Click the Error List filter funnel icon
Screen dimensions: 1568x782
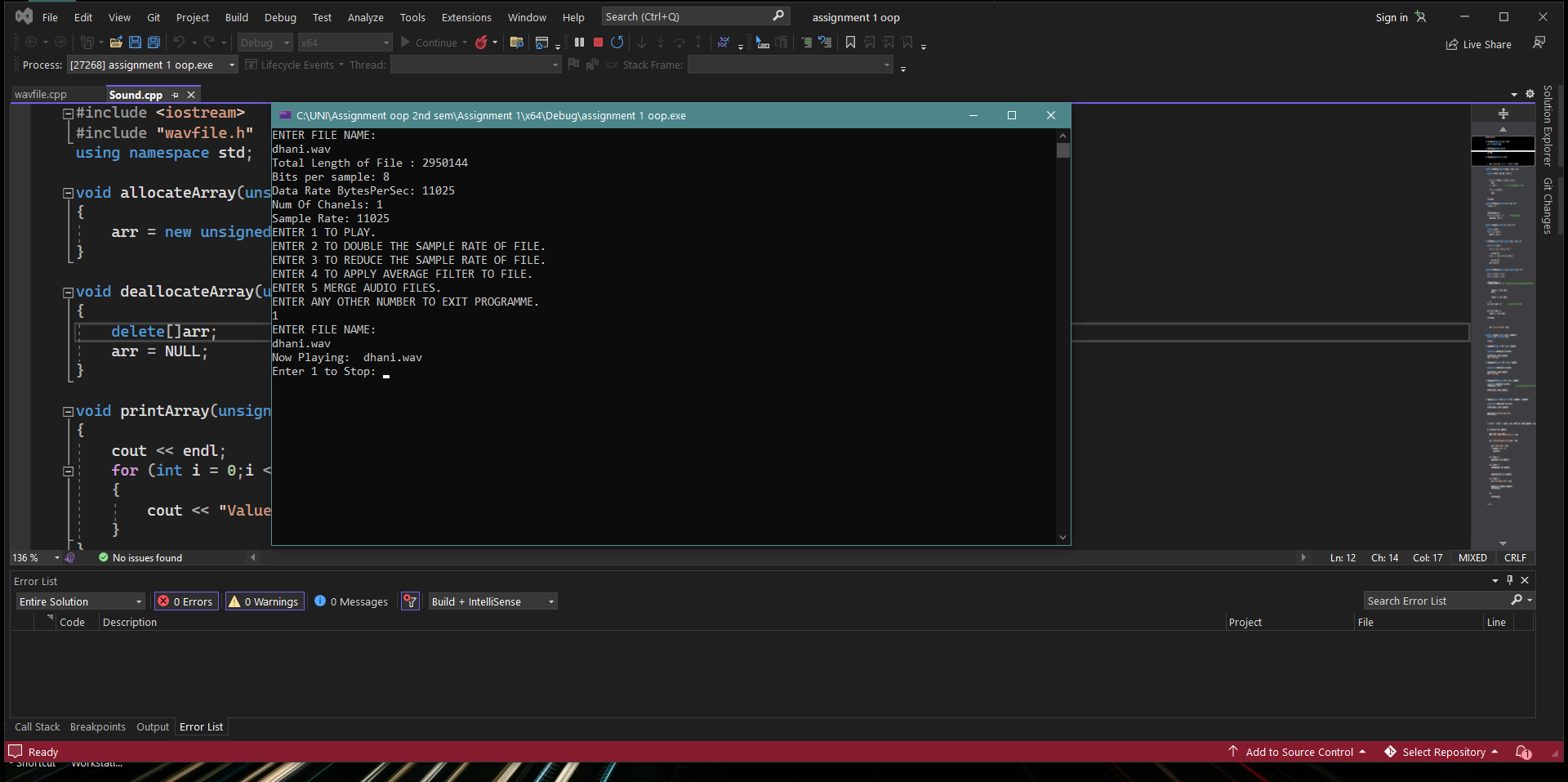pyautogui.click(x=410, y=601)
